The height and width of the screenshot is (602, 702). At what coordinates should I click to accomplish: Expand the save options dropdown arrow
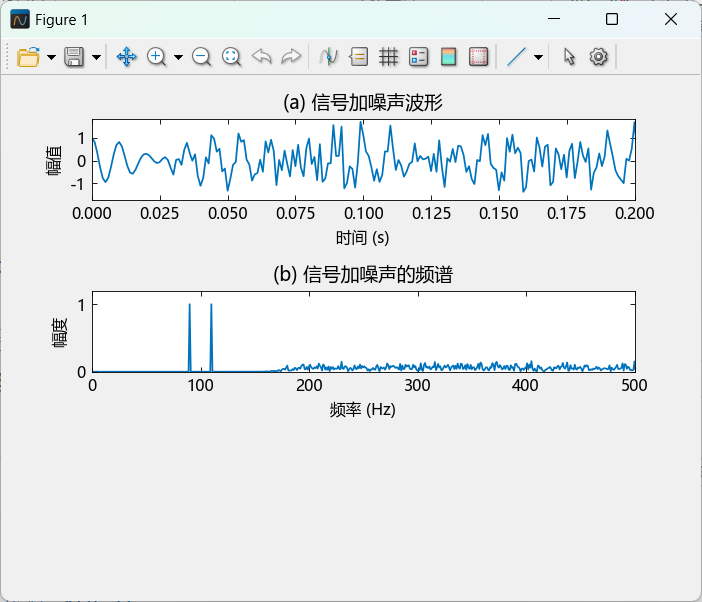coord(96,57)
